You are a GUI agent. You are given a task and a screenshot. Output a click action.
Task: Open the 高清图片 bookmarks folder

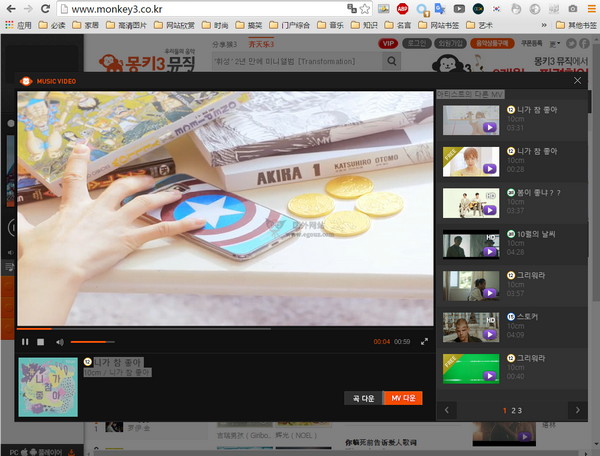coord(127,25)
